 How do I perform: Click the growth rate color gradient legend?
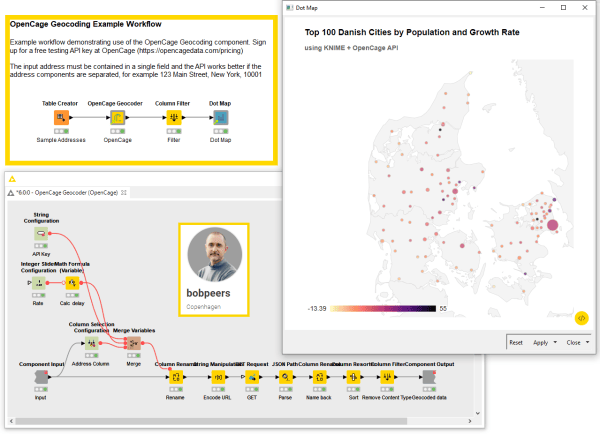383,308
